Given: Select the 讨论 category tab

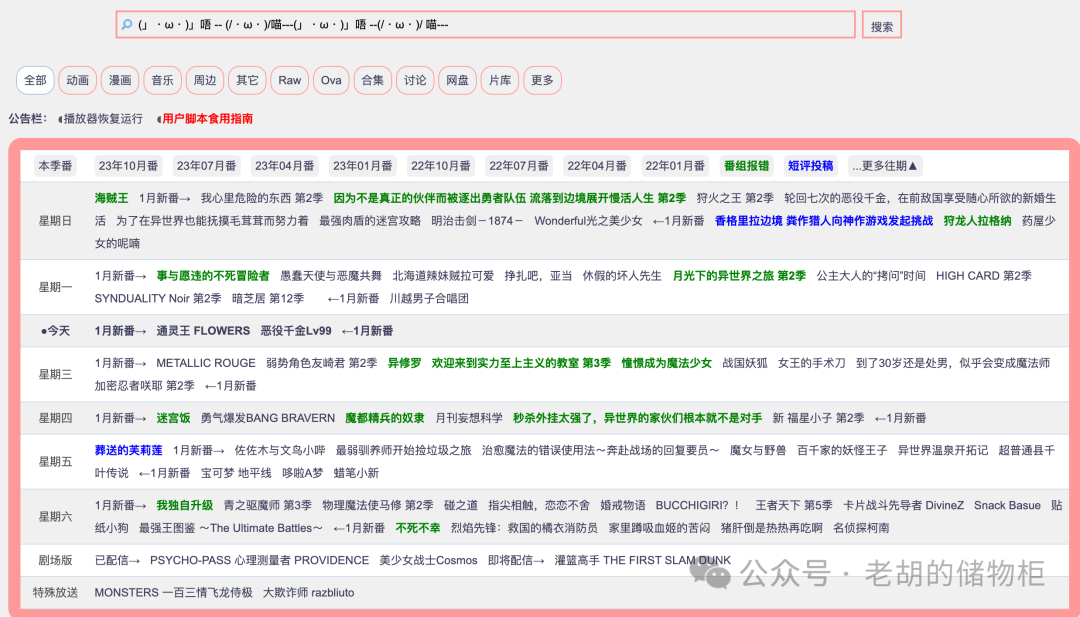Looking at the screenshot, I should point(415,81).
